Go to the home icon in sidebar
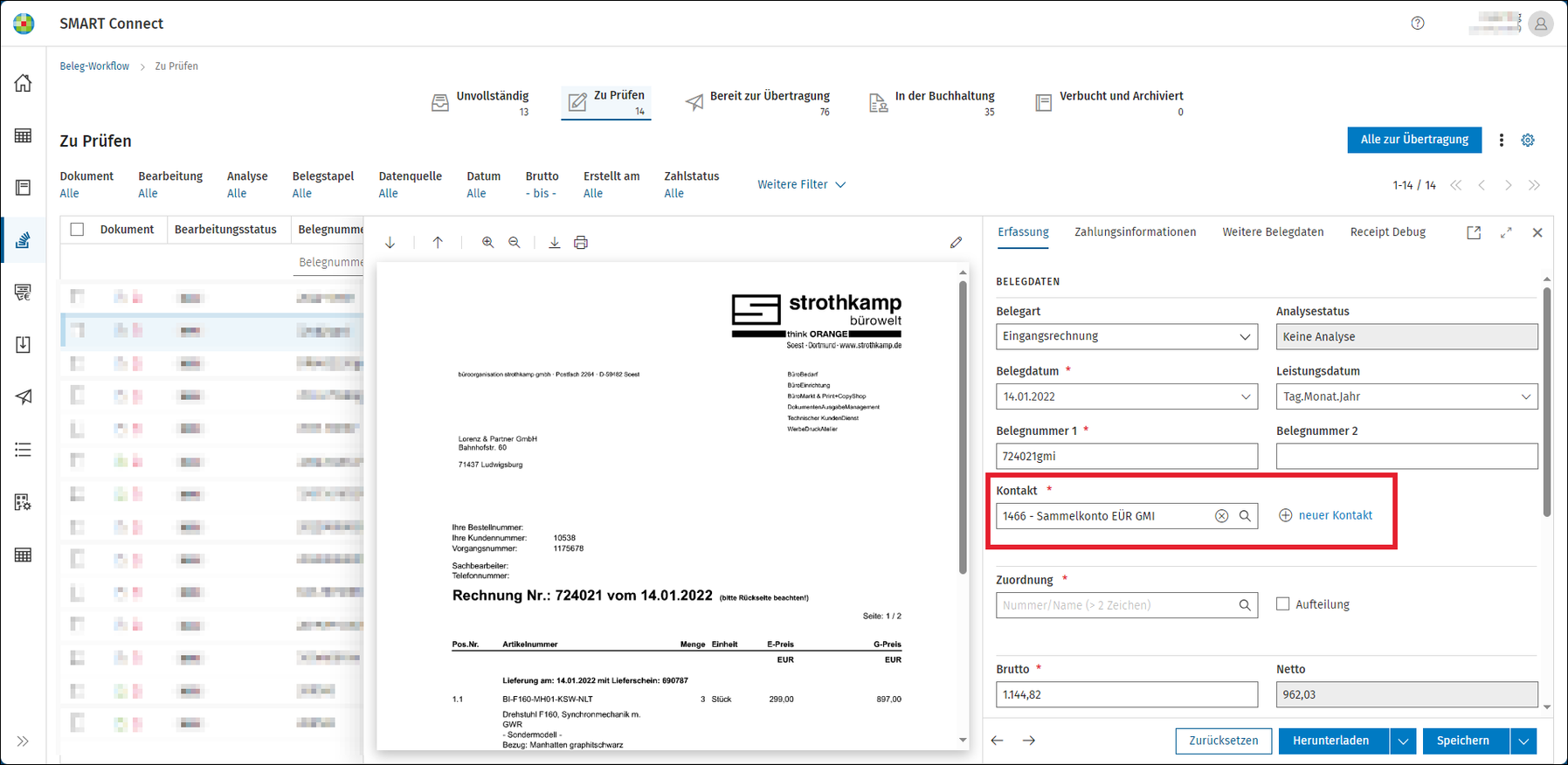The width and height of the screenshot is (1568, 765). (24, 83)
